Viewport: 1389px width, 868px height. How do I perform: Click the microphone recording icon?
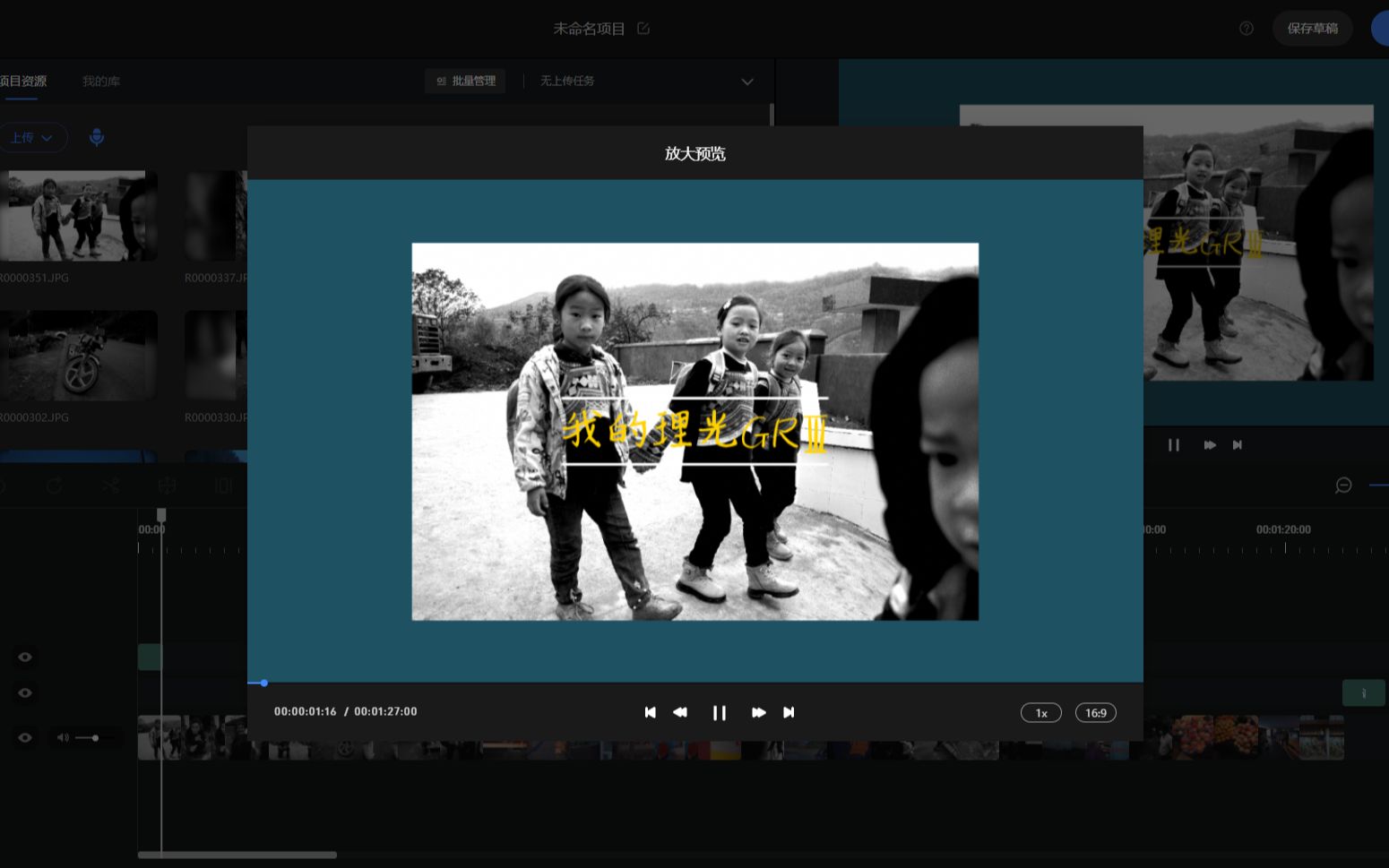click(x=97, y=137)
